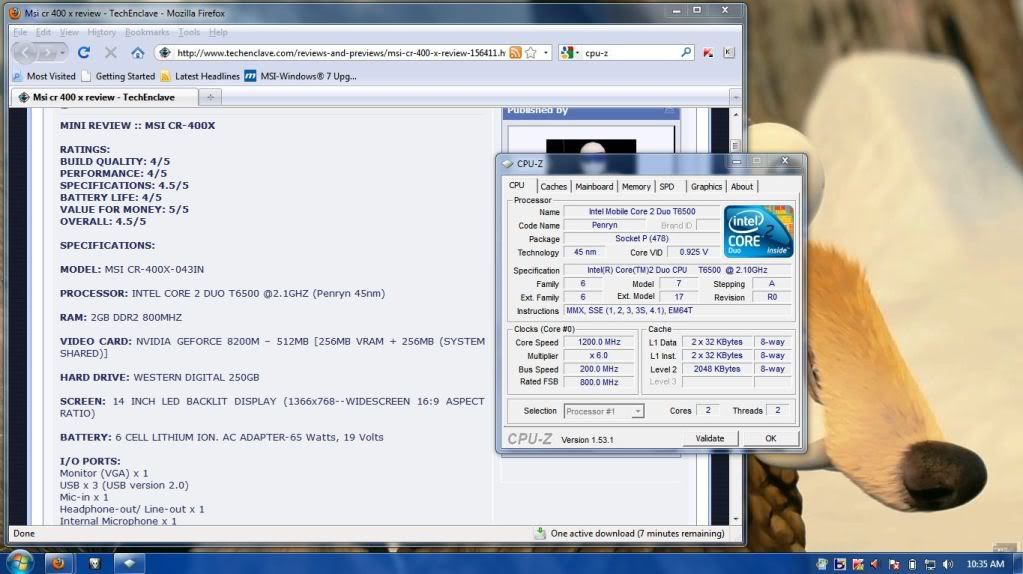Click the Show Desktop strip beside the clock
Viewport: 1023px width, 574px height.
[x=1018, y=564]
